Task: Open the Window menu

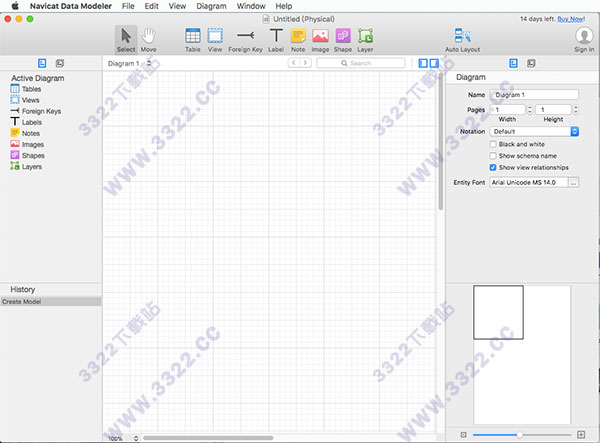Action: pyautogui.click(x=251, y=6)
